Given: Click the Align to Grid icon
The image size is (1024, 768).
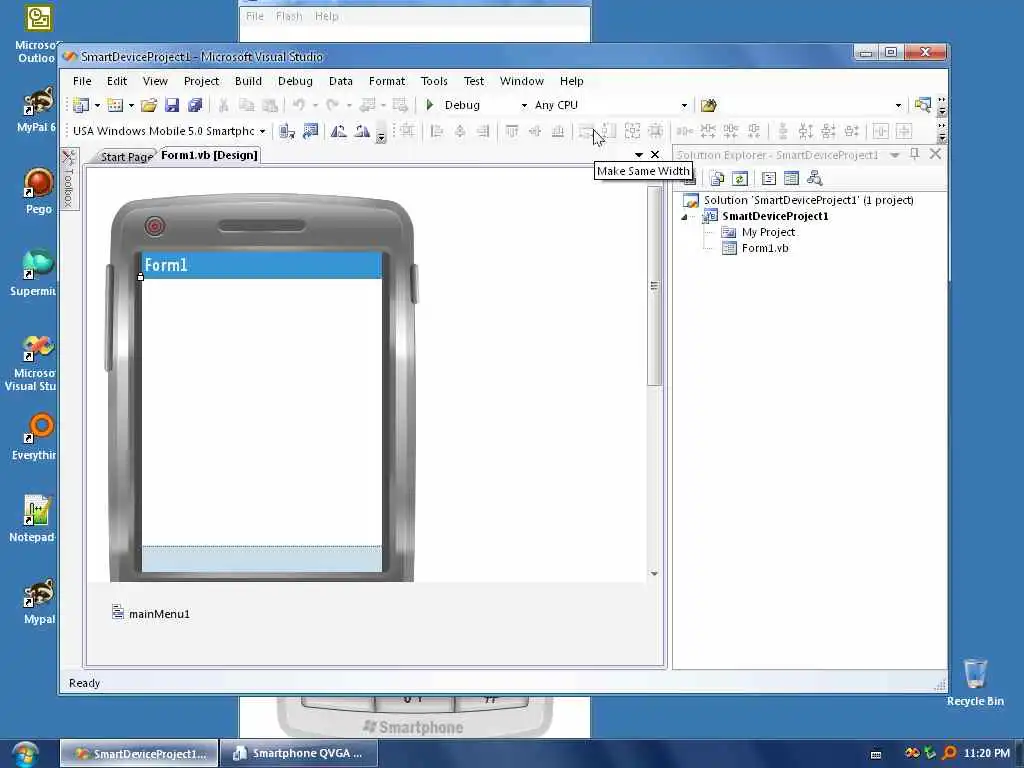Looking at the screenshot, I should [x=408, y=131].
